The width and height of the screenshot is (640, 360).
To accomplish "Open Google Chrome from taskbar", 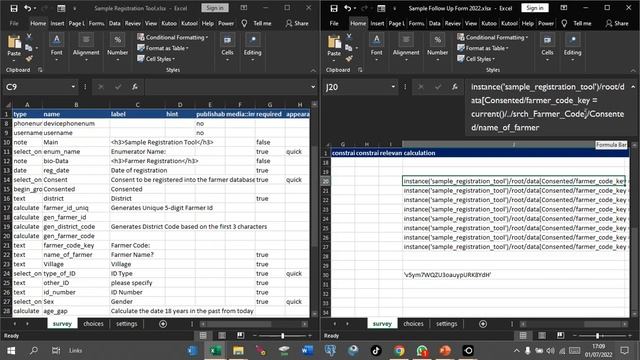I will coord(399,350).
